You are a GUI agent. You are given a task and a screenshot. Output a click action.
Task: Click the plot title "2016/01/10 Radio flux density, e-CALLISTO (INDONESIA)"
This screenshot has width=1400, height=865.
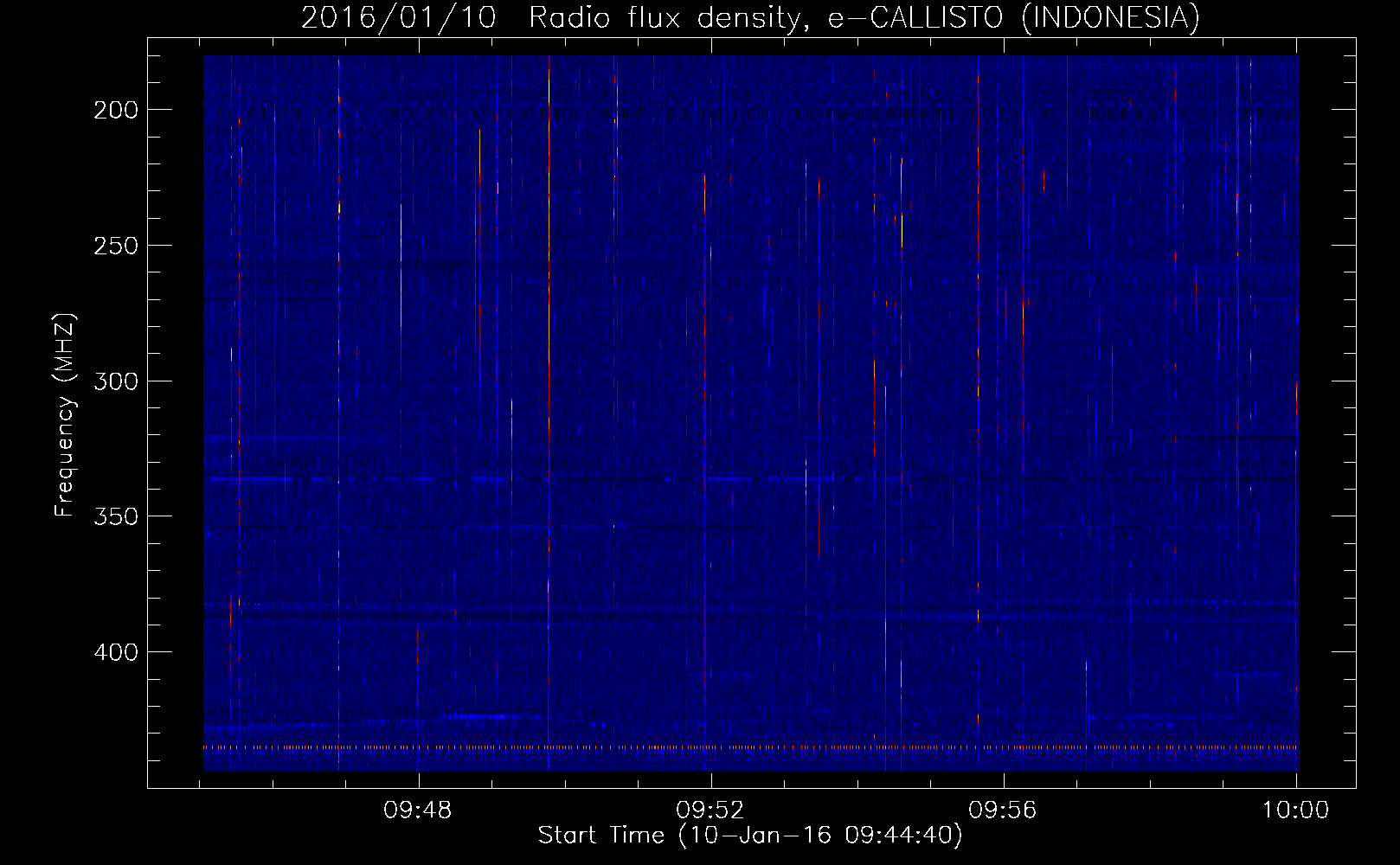[750, 17]
